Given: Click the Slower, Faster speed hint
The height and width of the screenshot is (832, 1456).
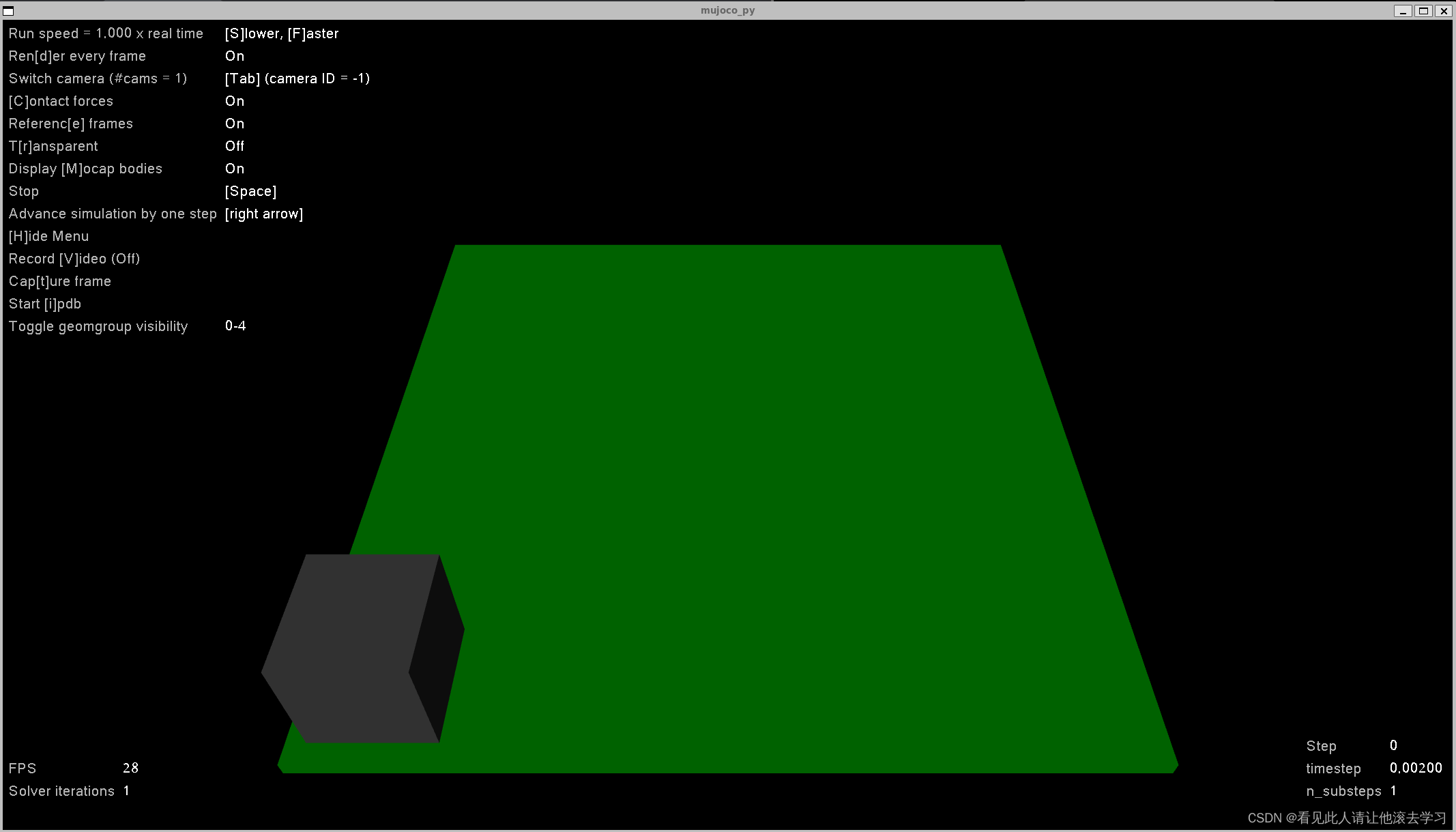Looking at the screenshot, I should (x=282, y=33).
